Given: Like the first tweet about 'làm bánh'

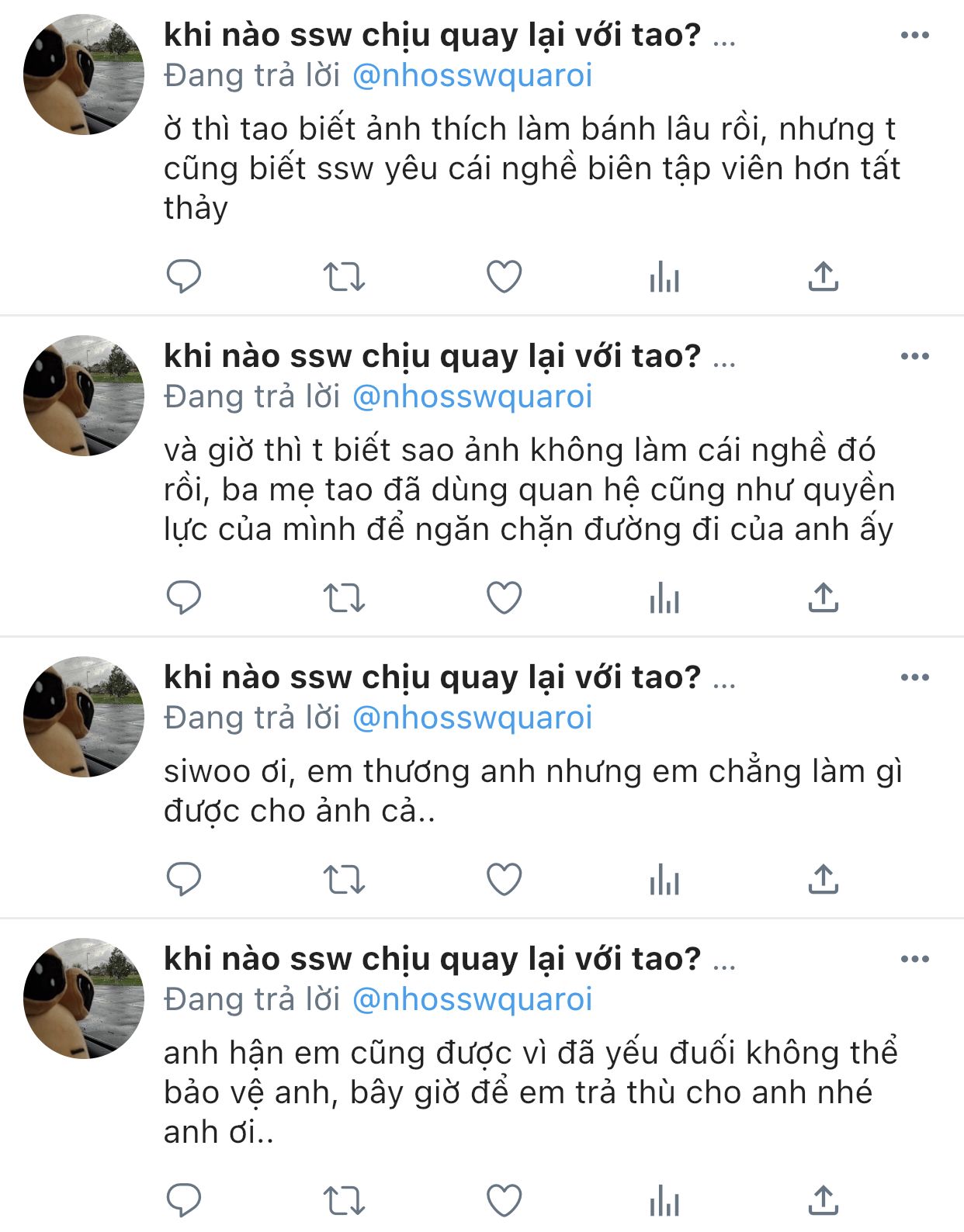Looking at the screenshot, I should coord(504,276).
